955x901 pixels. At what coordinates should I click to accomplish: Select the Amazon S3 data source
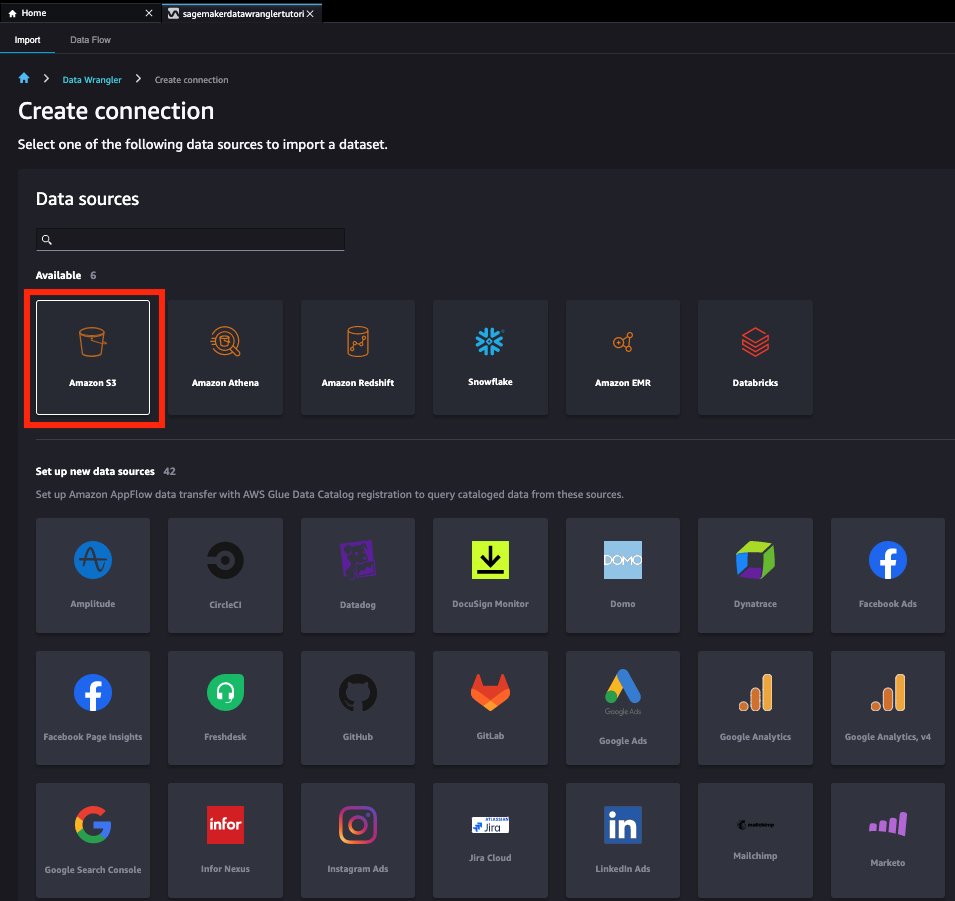click(93, 357)
